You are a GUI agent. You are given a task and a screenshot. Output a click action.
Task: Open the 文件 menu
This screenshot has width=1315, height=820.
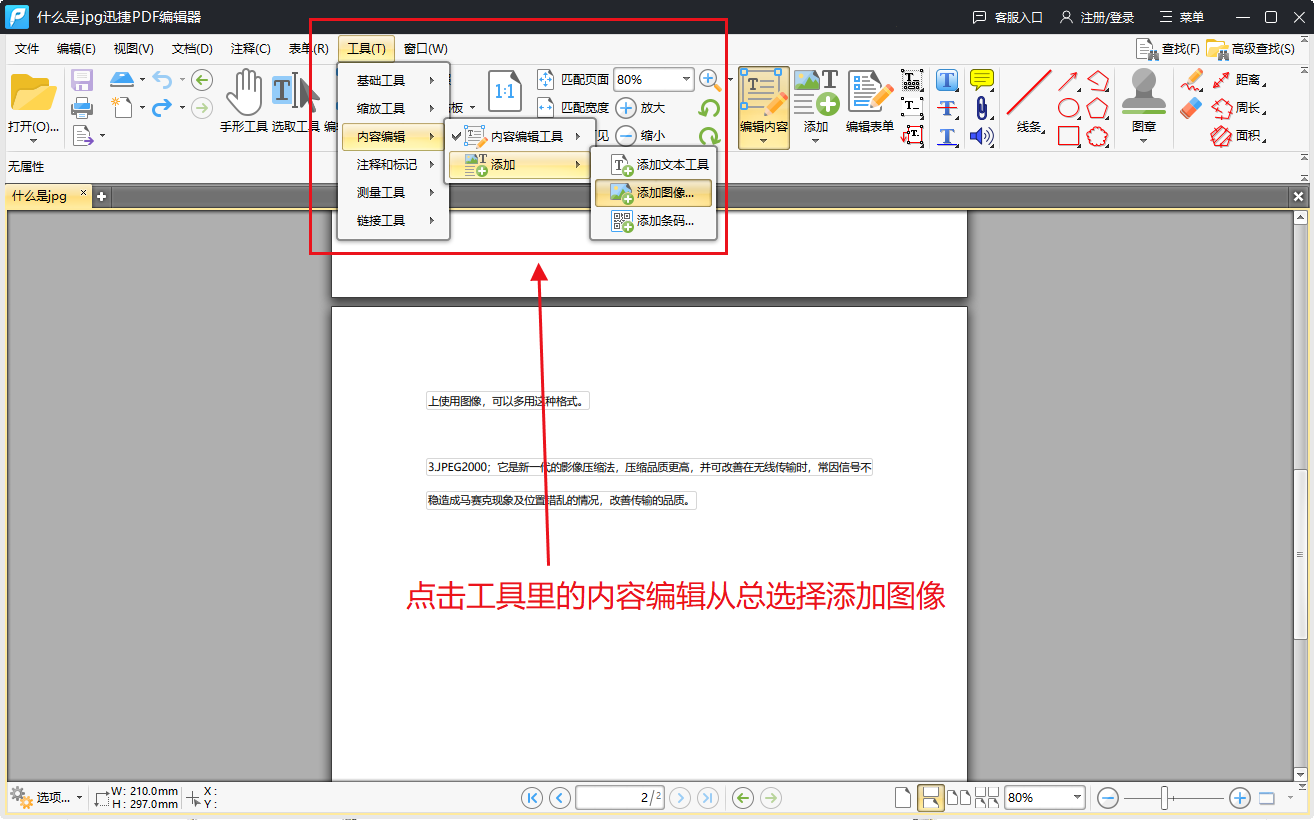coord(27,48)
